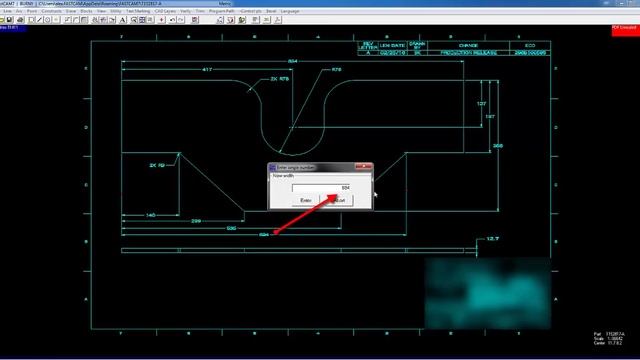Click the '299' dimension text
Screen dimensions: 640x360
click(196, 221)
